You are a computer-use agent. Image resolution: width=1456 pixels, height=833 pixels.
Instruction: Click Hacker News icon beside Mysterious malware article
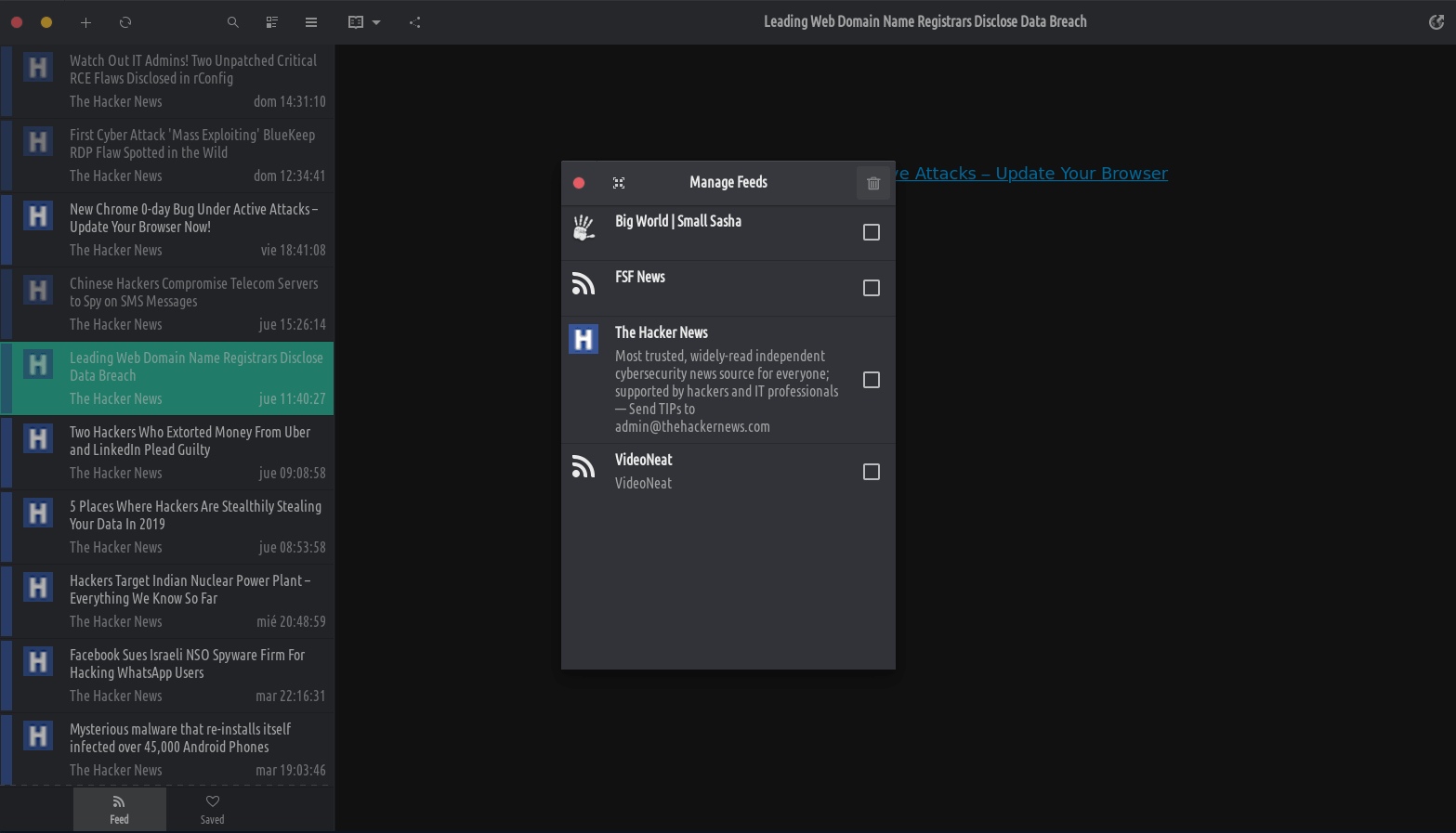(x=38, y=735)
